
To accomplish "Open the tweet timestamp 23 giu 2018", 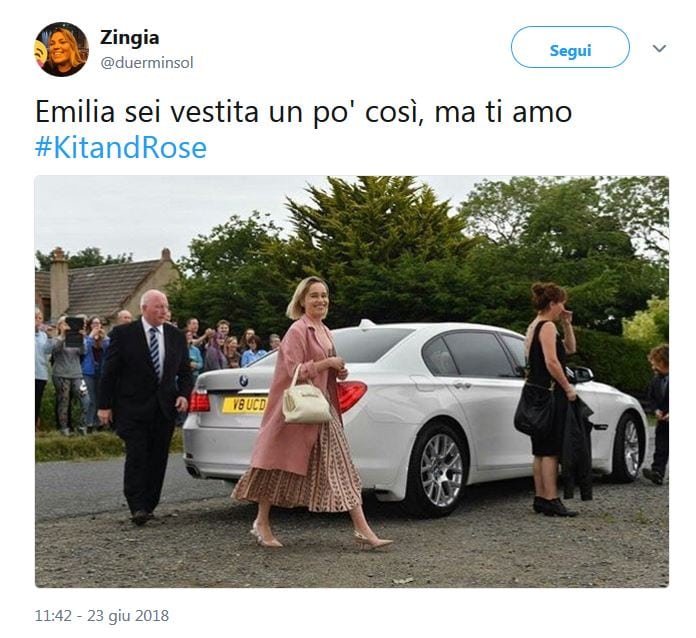I will click(102, 615).
